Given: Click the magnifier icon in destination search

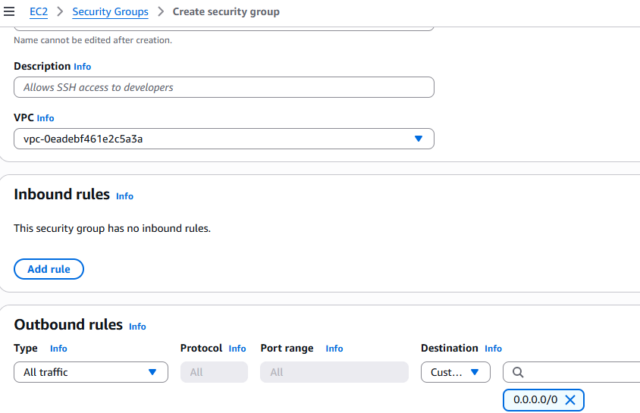Looking at the screenshot, I should [x=517, y=372].
